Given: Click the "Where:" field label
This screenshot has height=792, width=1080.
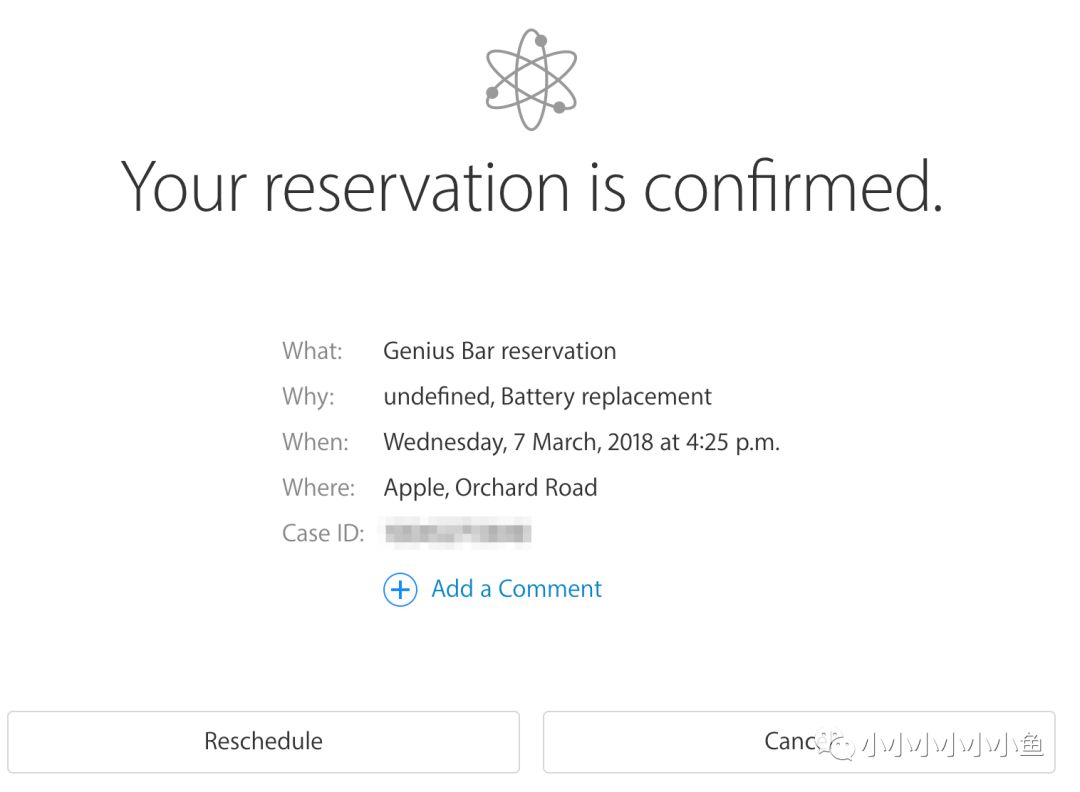Looking at the screenshot, I should [x=318, y=488].
